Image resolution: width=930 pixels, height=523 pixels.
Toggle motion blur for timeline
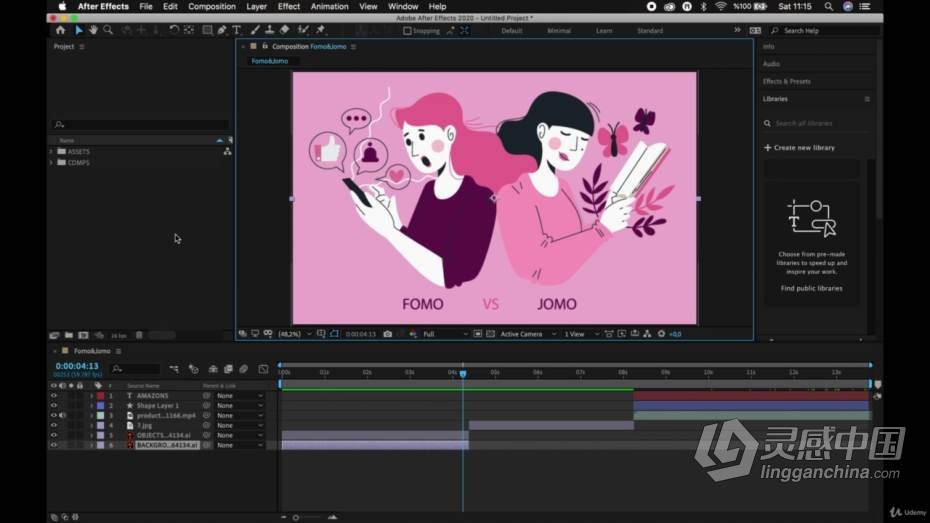coord(244,369)
